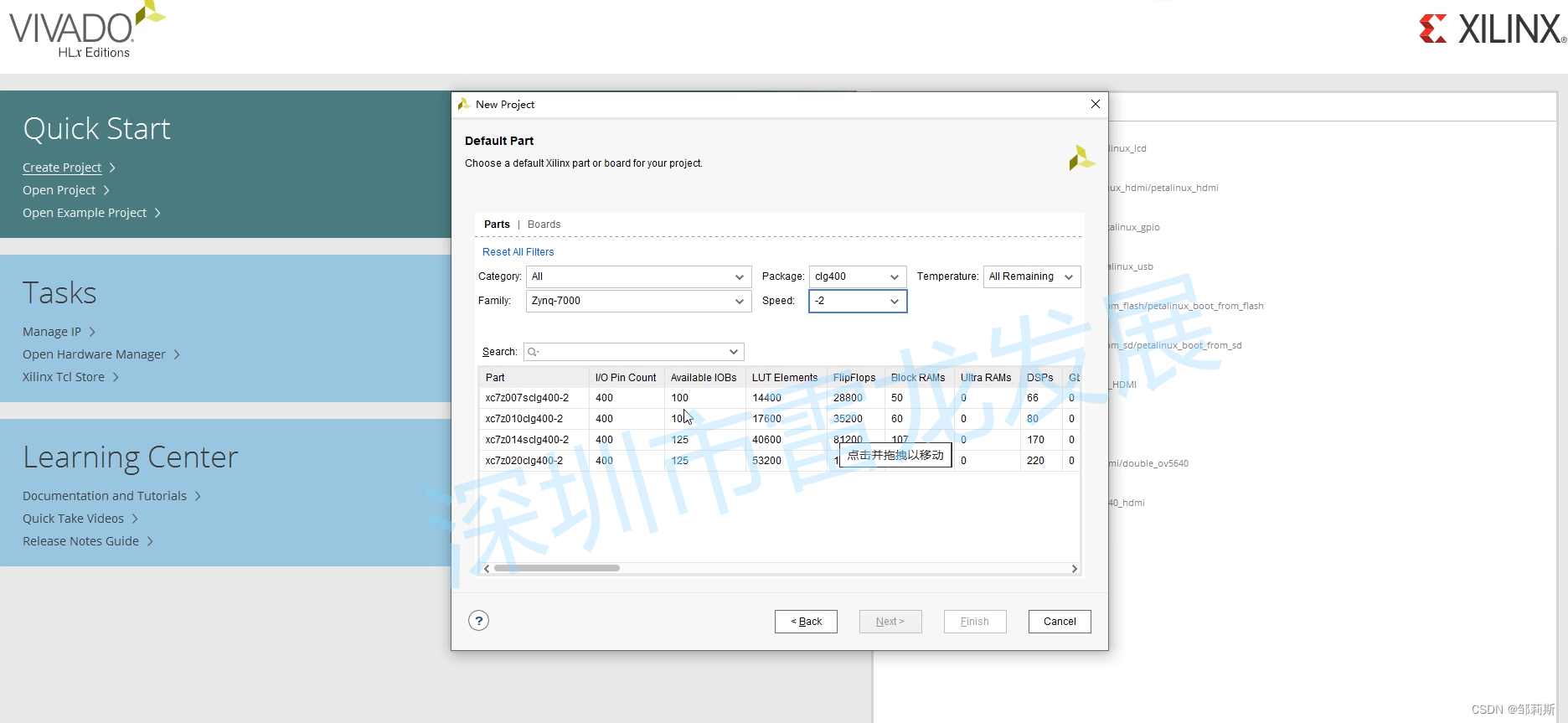Click the Next button

[890, 622]
